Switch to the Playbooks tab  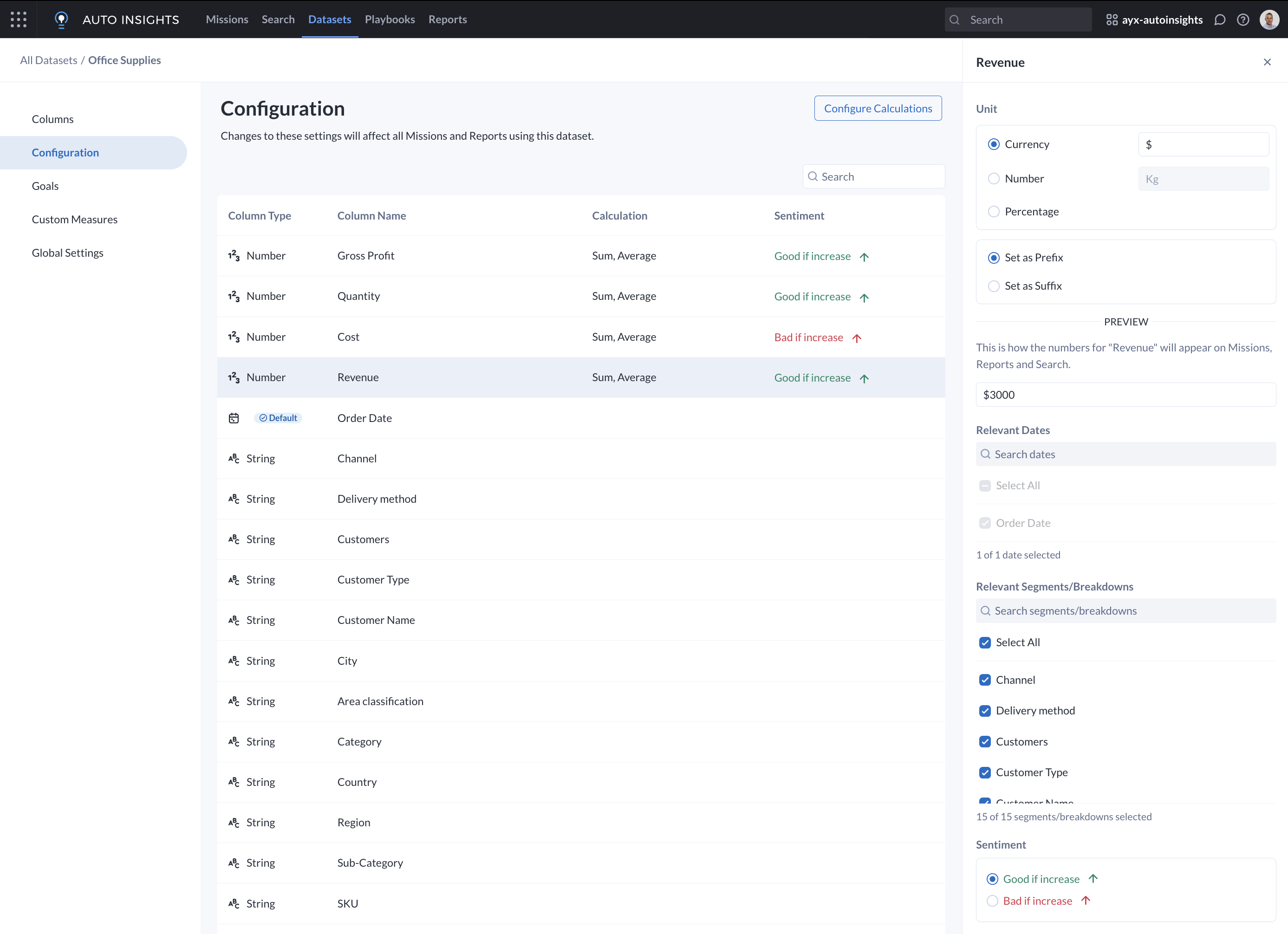coord(390,19)
